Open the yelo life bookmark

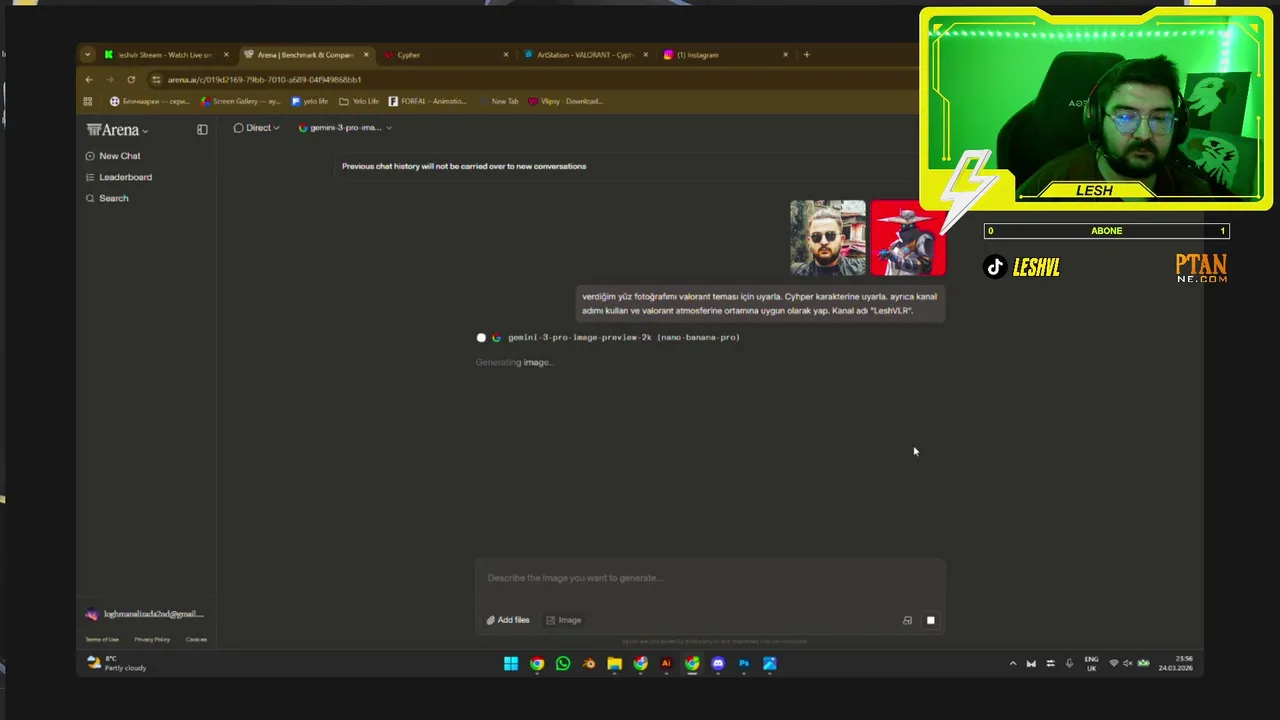tap(309, 101)
